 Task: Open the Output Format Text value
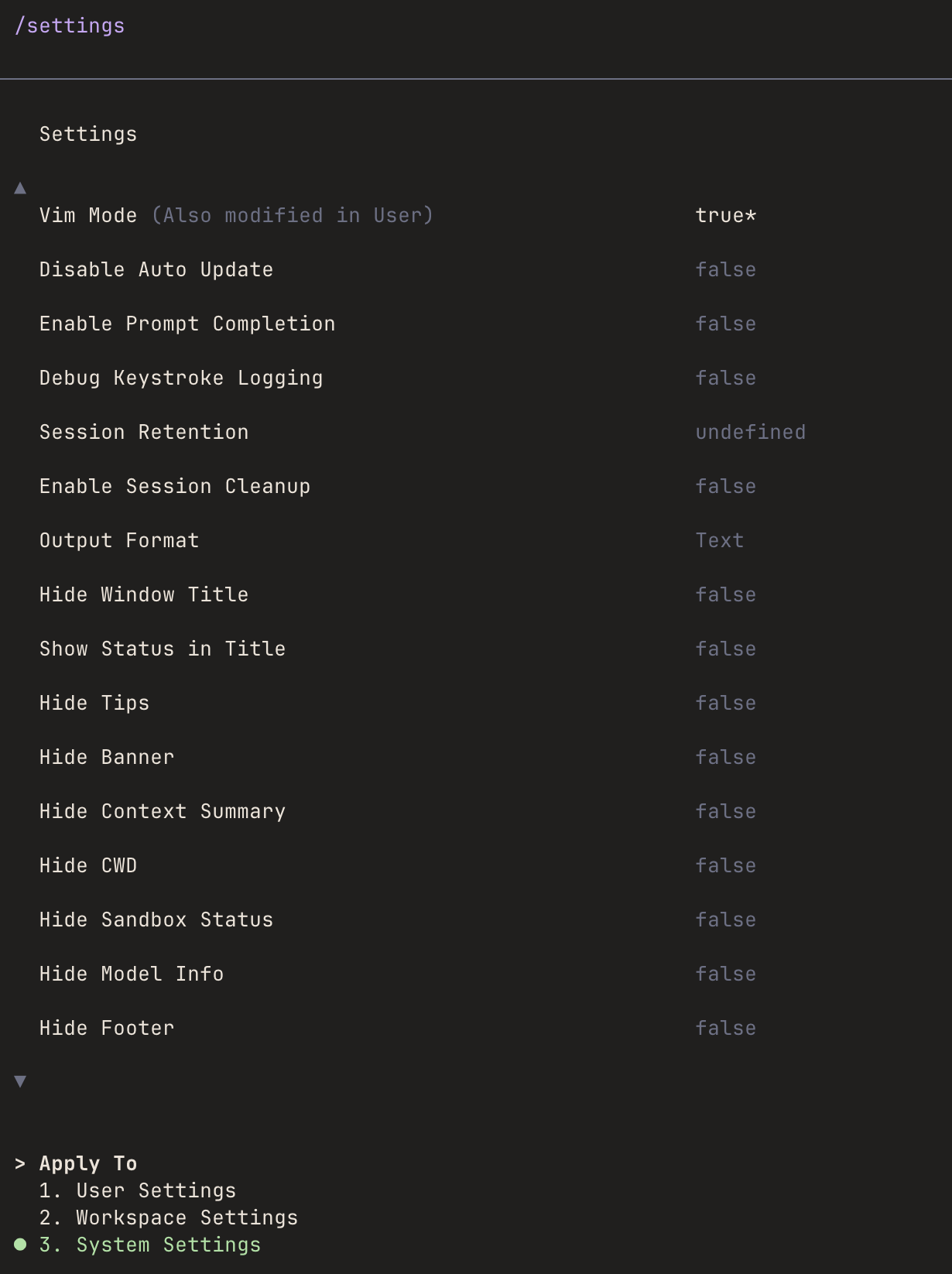(719, 540)
